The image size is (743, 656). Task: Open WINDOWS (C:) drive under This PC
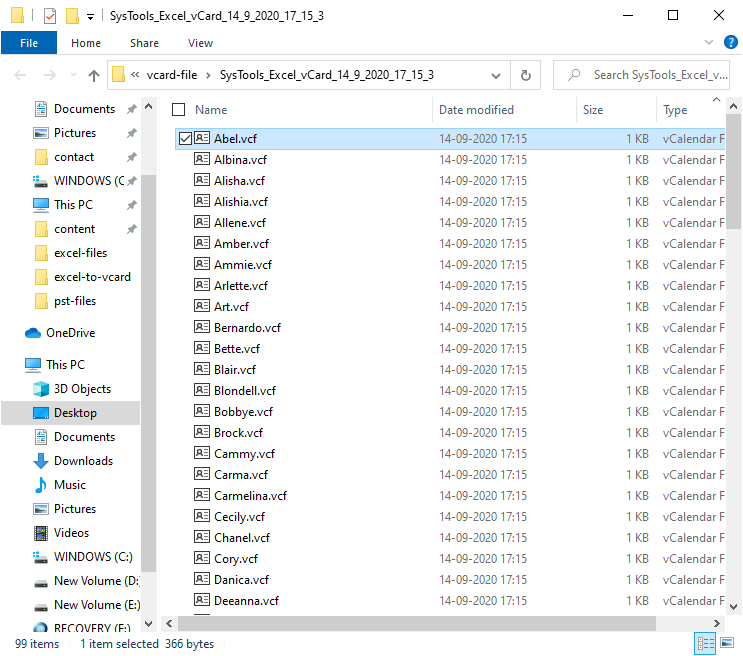click(x=93, y=556)
